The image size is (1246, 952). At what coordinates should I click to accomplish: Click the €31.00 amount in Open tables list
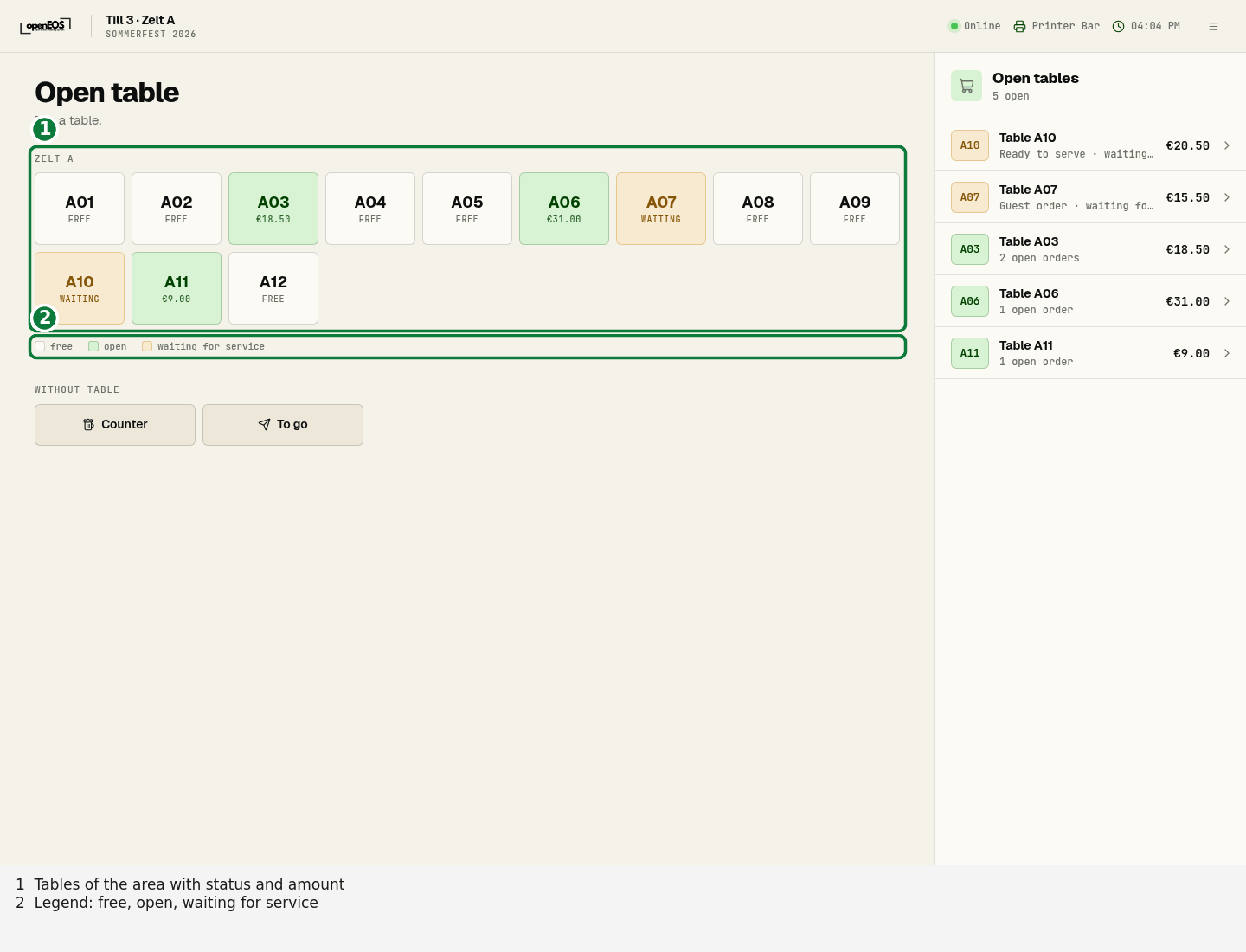click(x=1187, y=301)
